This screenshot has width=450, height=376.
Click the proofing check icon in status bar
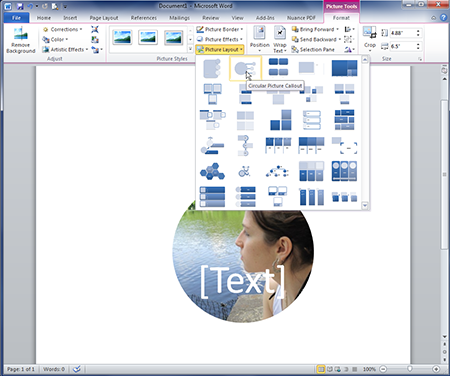pos(77,369)
